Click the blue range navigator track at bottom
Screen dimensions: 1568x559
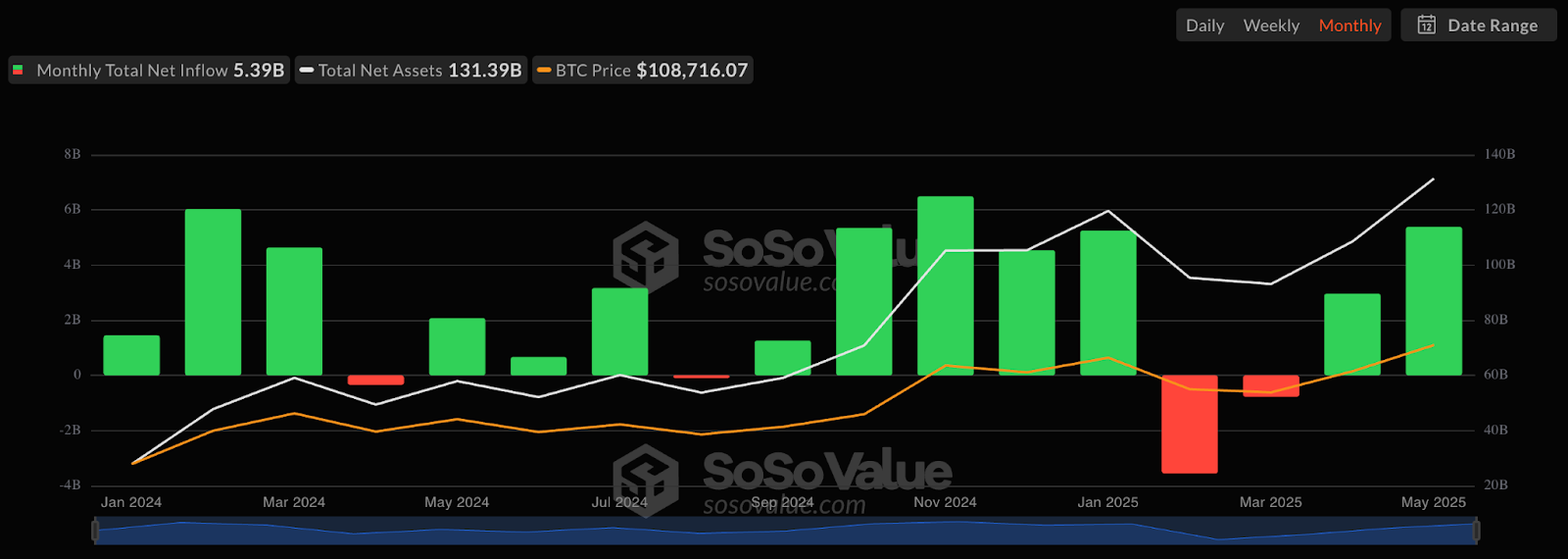[x=784, y=532]
